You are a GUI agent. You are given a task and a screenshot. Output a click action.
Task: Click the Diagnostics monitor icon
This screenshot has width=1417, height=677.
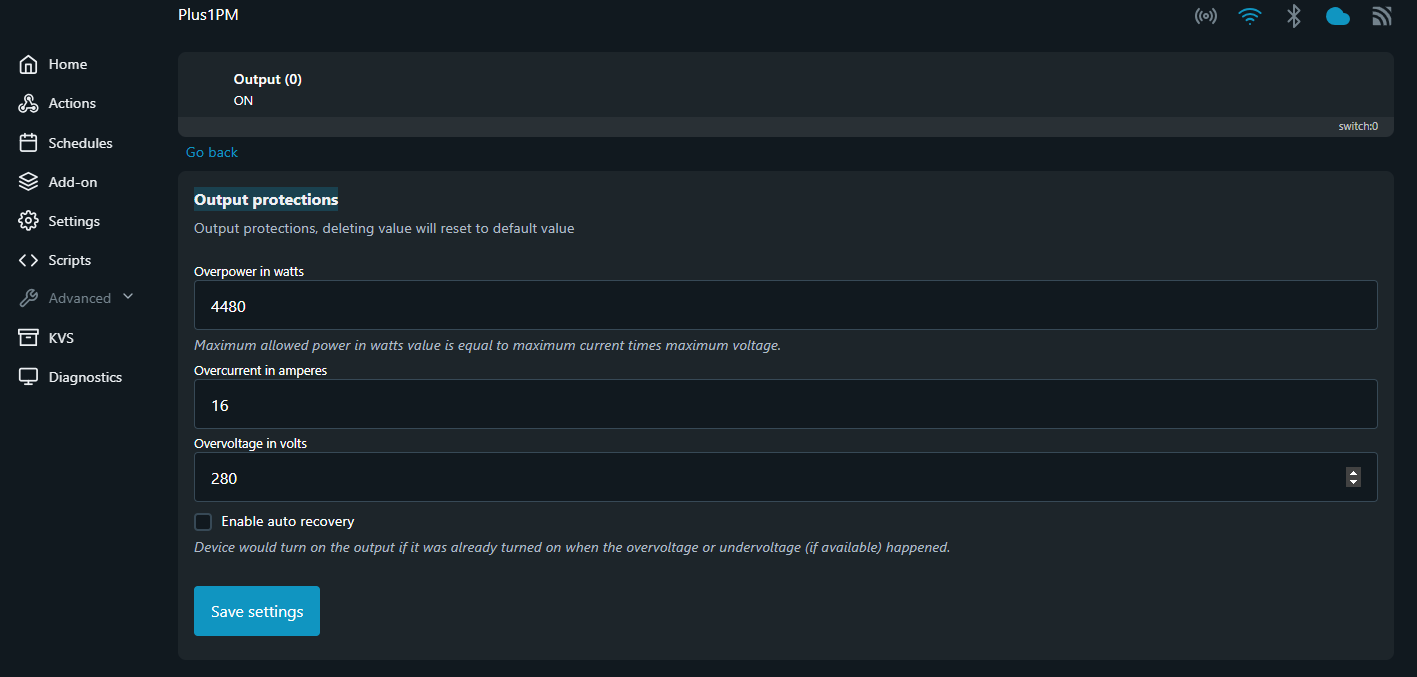click(28, 377)
